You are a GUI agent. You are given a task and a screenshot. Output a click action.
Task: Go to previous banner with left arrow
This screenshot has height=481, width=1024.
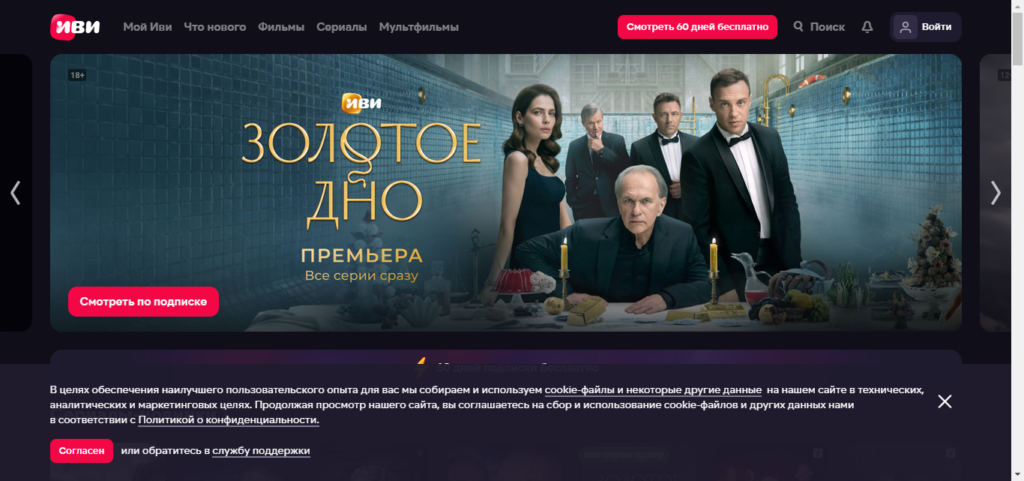[16, 193]
